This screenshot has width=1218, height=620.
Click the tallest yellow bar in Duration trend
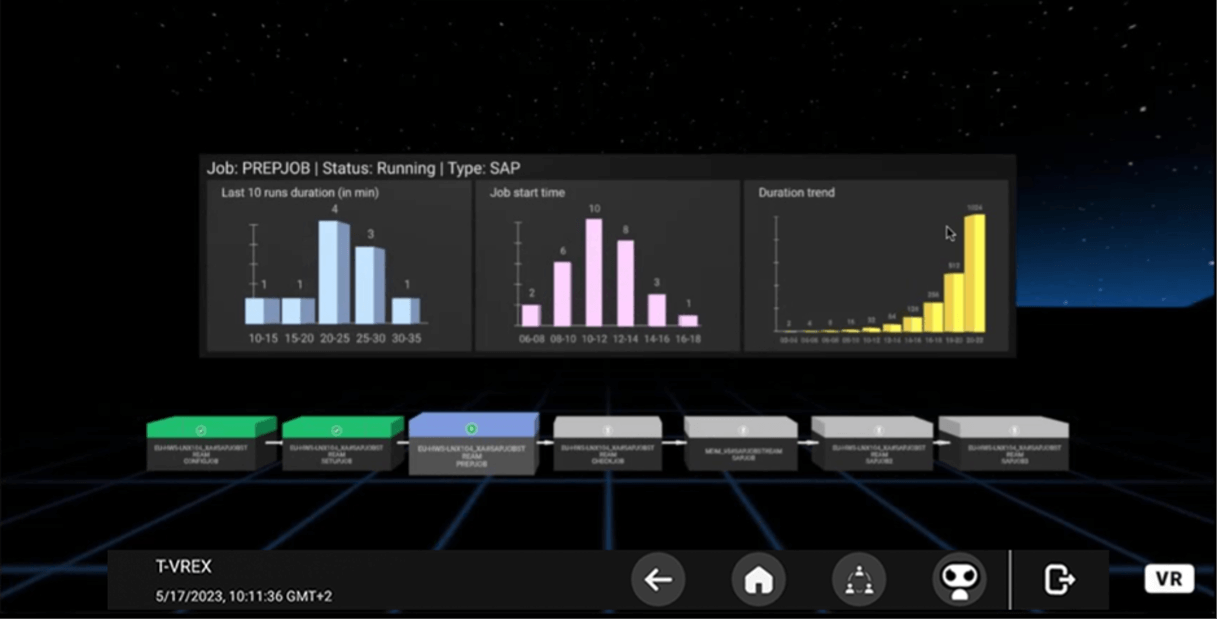tap(974, 273)
